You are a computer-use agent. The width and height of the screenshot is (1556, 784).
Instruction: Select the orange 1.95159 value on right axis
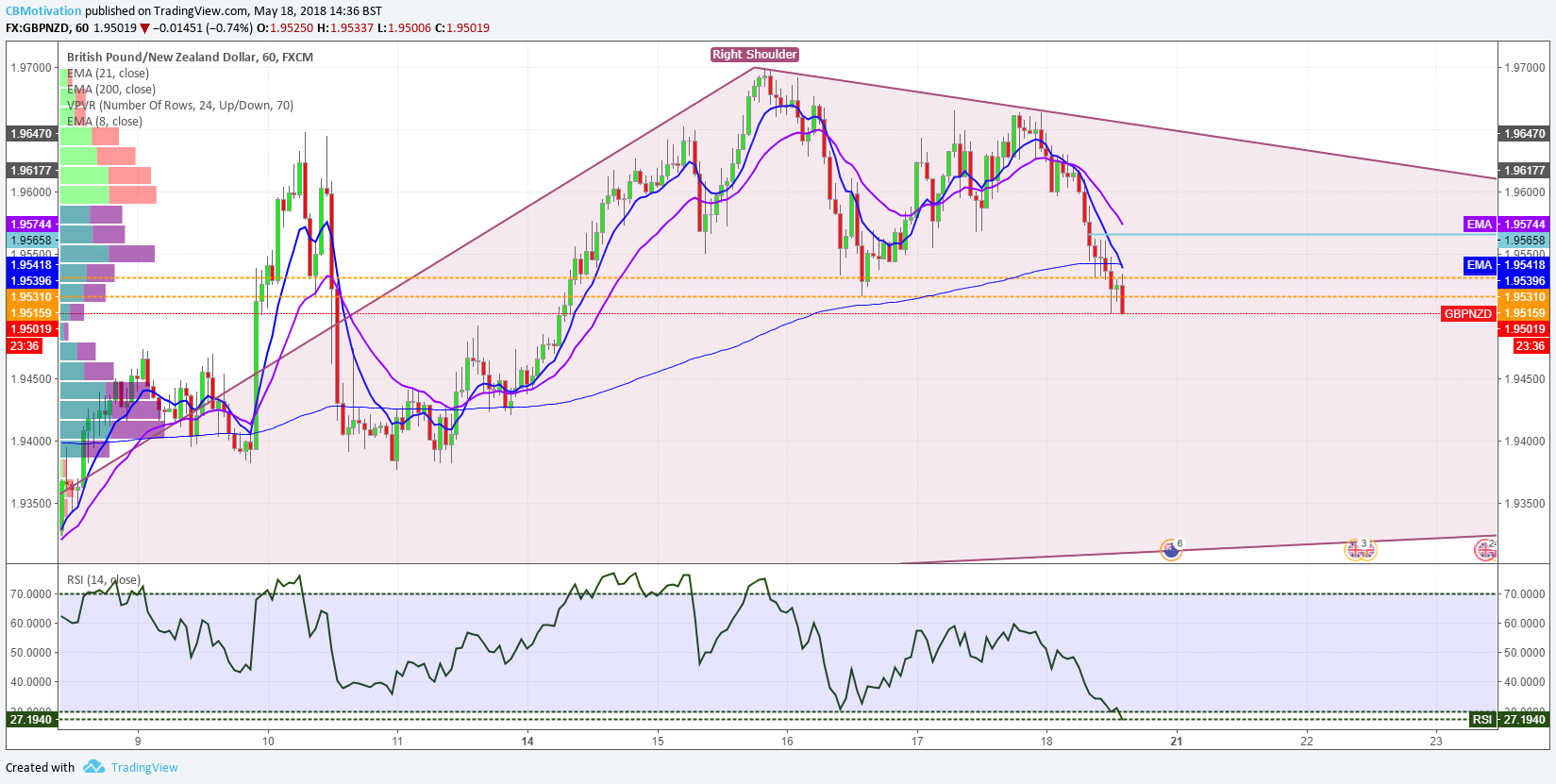click(1525, 313)
